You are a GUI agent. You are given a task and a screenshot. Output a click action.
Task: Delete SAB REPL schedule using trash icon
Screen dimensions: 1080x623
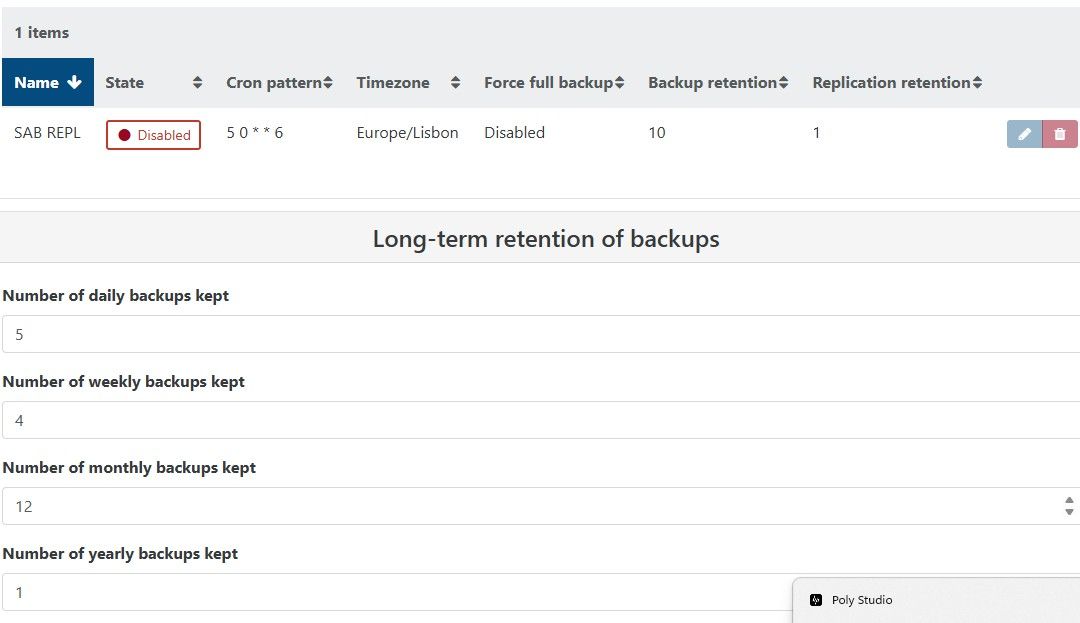click(x=1059, y=134)
